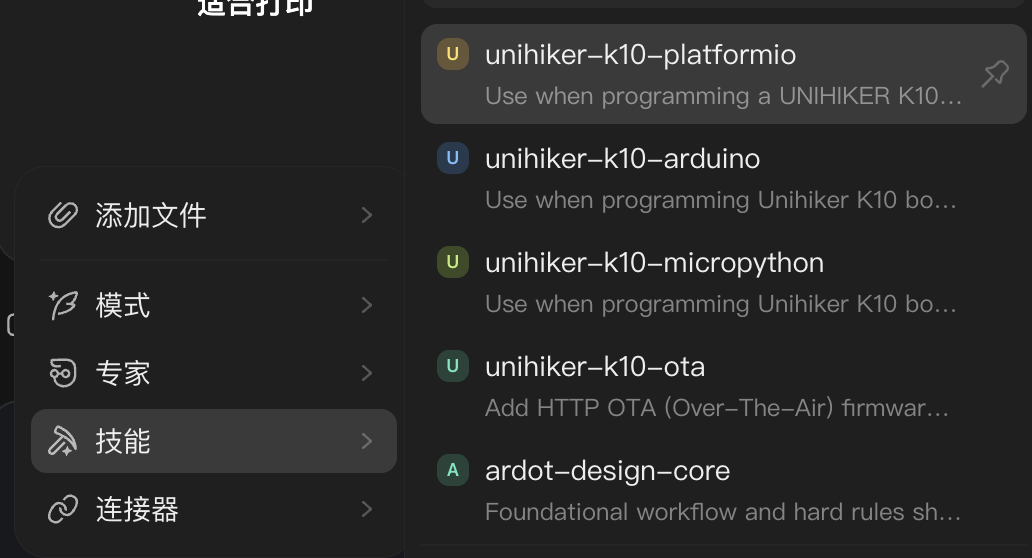Open the 模式 menu entry

pyautogui.click(x=214, y=305)
